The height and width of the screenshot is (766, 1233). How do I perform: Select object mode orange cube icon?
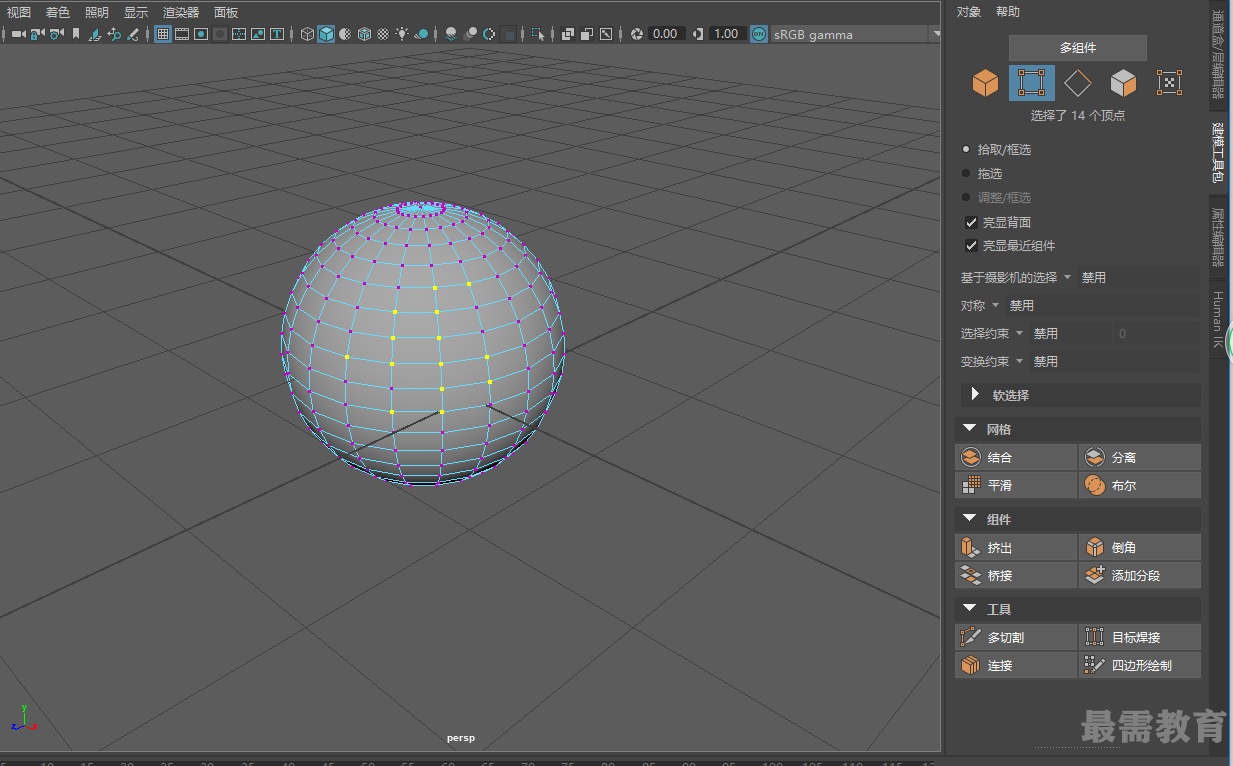tap(986, 83)
